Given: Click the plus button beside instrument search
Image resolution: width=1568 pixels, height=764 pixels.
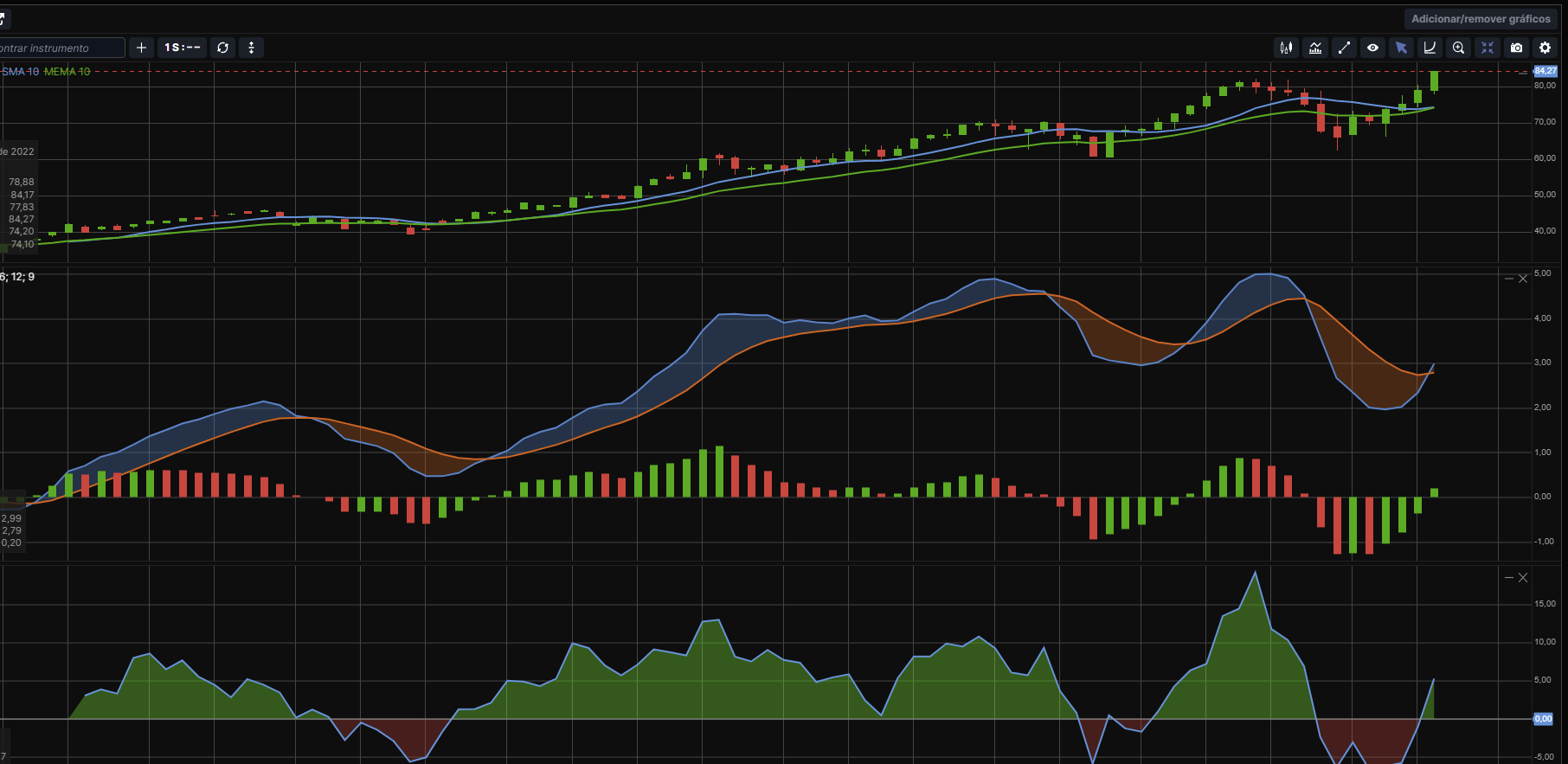Looking at the screenshot, I should (x=142, y=48).
